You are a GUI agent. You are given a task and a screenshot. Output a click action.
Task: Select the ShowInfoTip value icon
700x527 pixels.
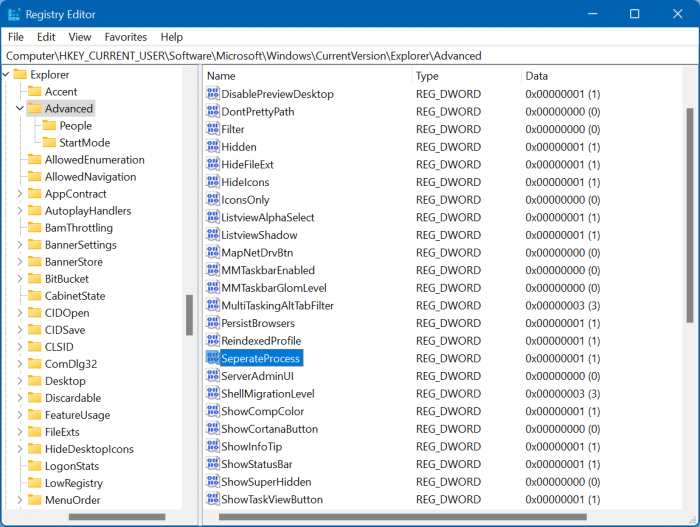[x=212, y=446]
